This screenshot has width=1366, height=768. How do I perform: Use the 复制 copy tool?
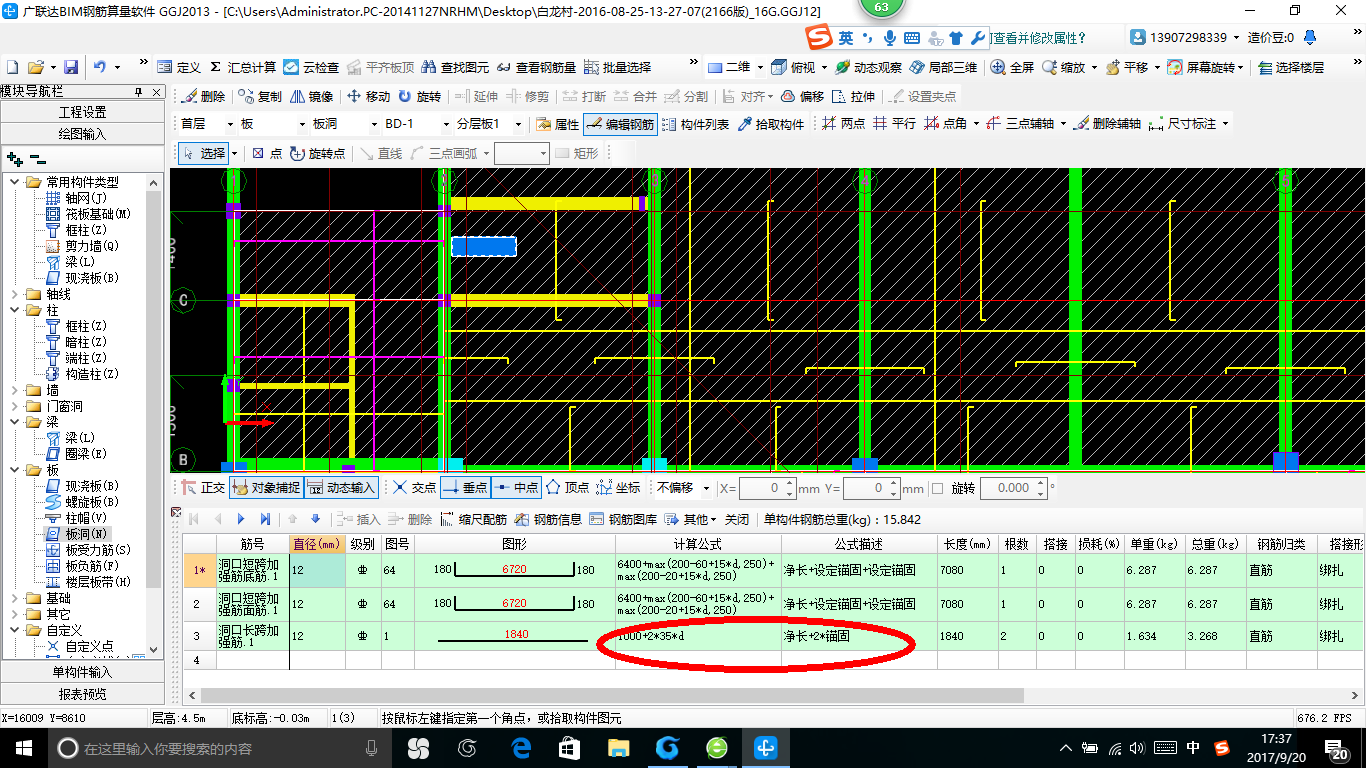(x=260, y=96)
